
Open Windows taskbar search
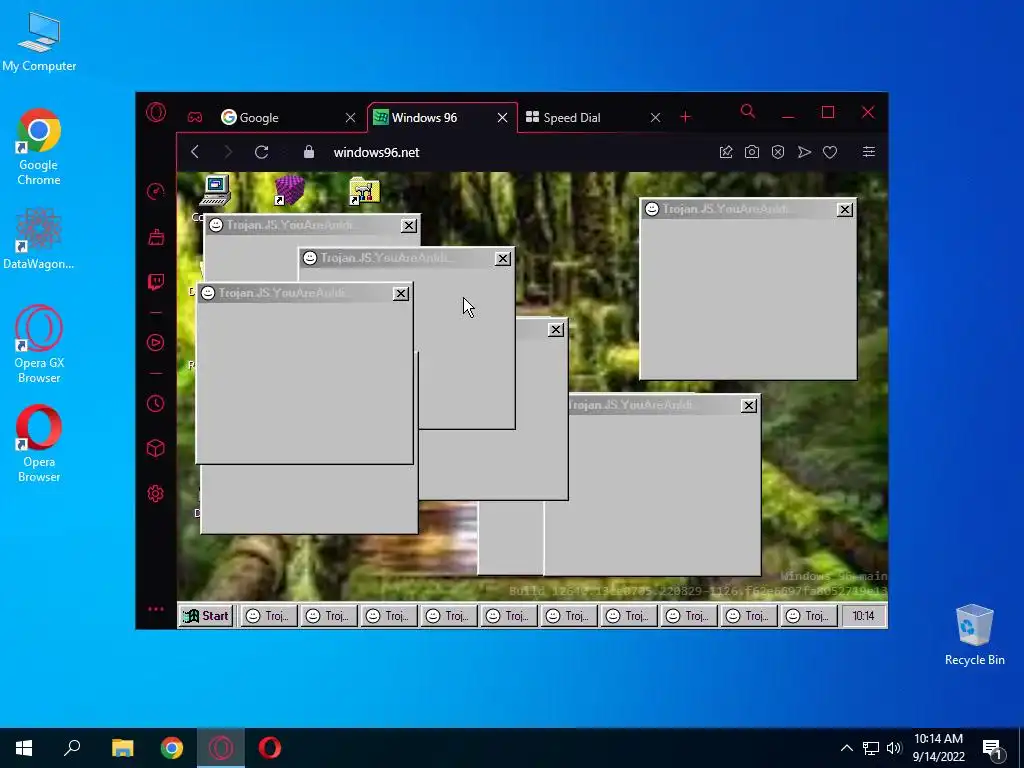[x=72, y=748]
